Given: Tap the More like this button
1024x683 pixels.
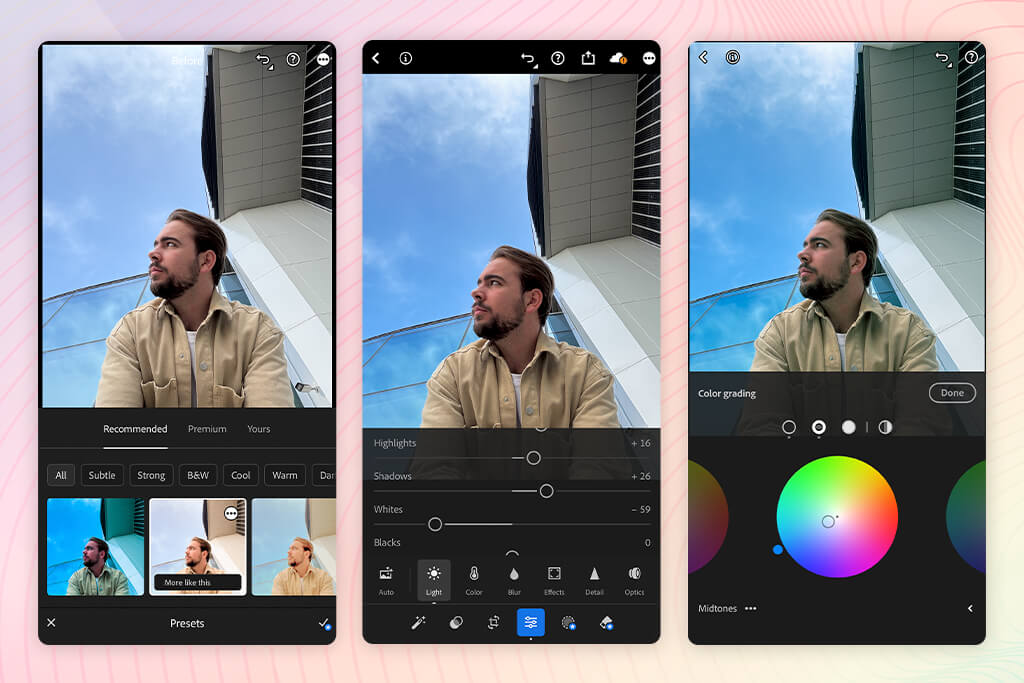Looking at the screenshot, I should [197, 582].
